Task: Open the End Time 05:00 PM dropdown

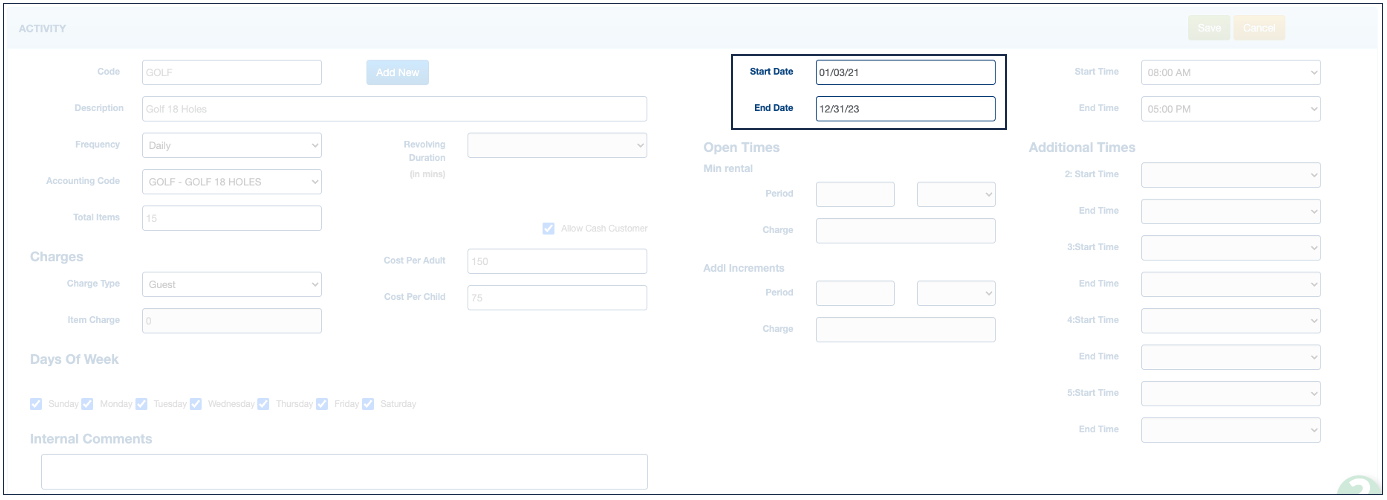Action: [1230, 109]
